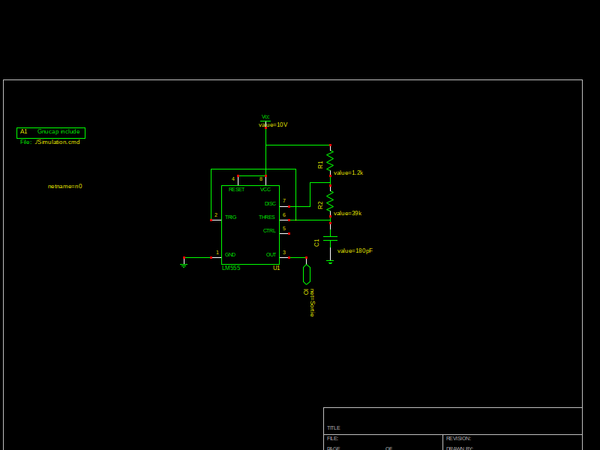
Task: Select the R1 resistor symbol
Action: coord(330,160)
